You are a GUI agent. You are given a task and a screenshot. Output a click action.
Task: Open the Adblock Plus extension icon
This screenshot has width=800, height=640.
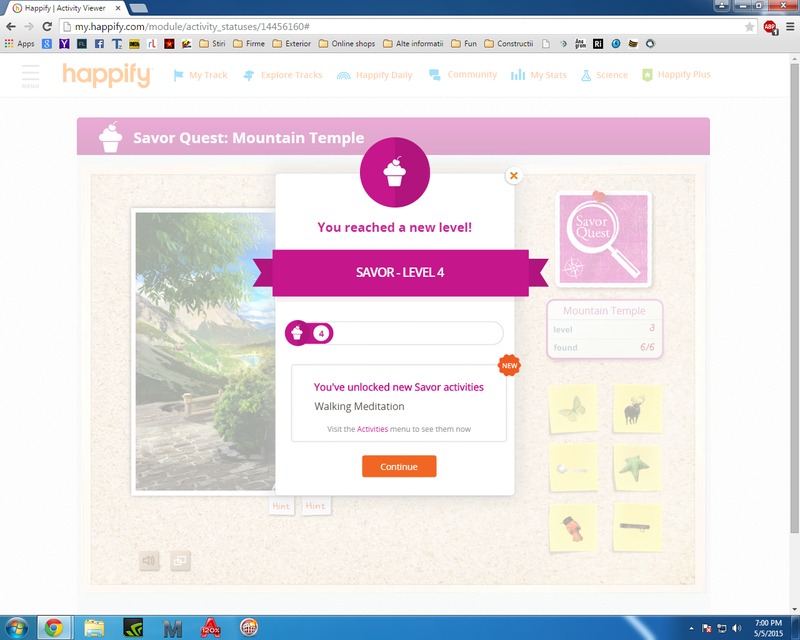tap(770, 27)
